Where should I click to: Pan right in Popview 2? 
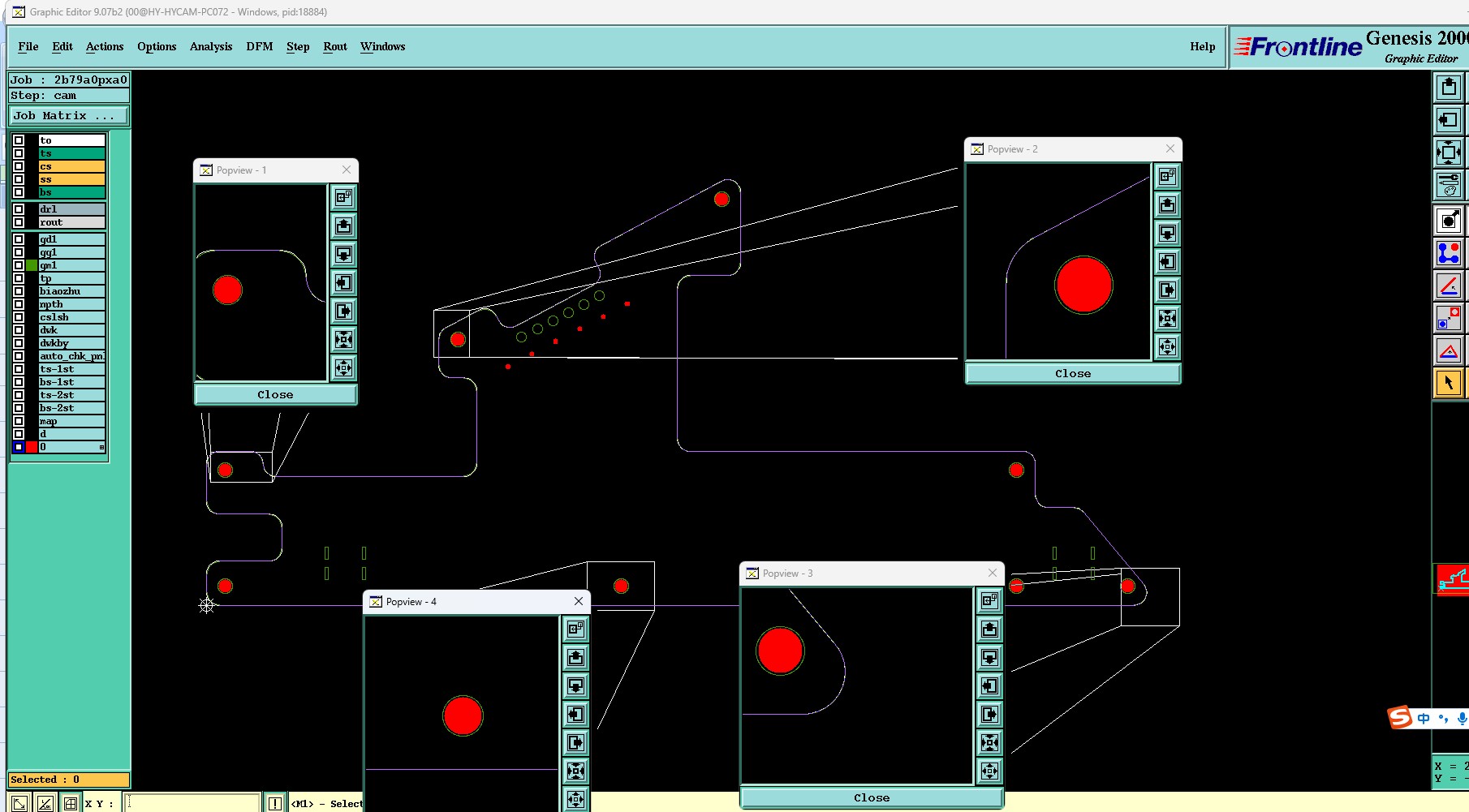(x=1168, y=290)
